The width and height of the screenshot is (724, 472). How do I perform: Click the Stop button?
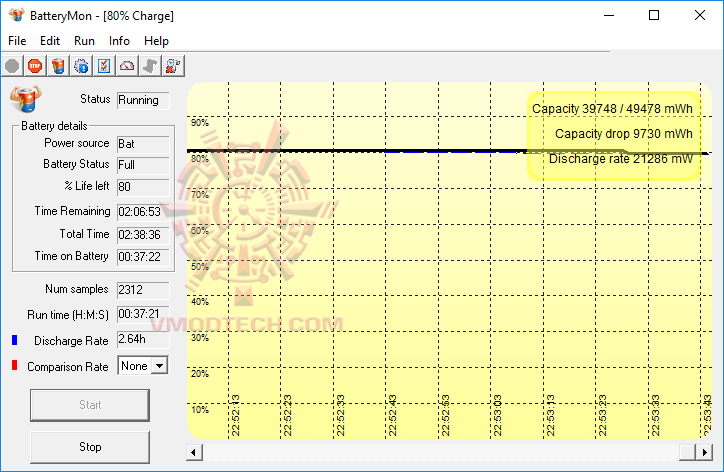coord(90,447)
